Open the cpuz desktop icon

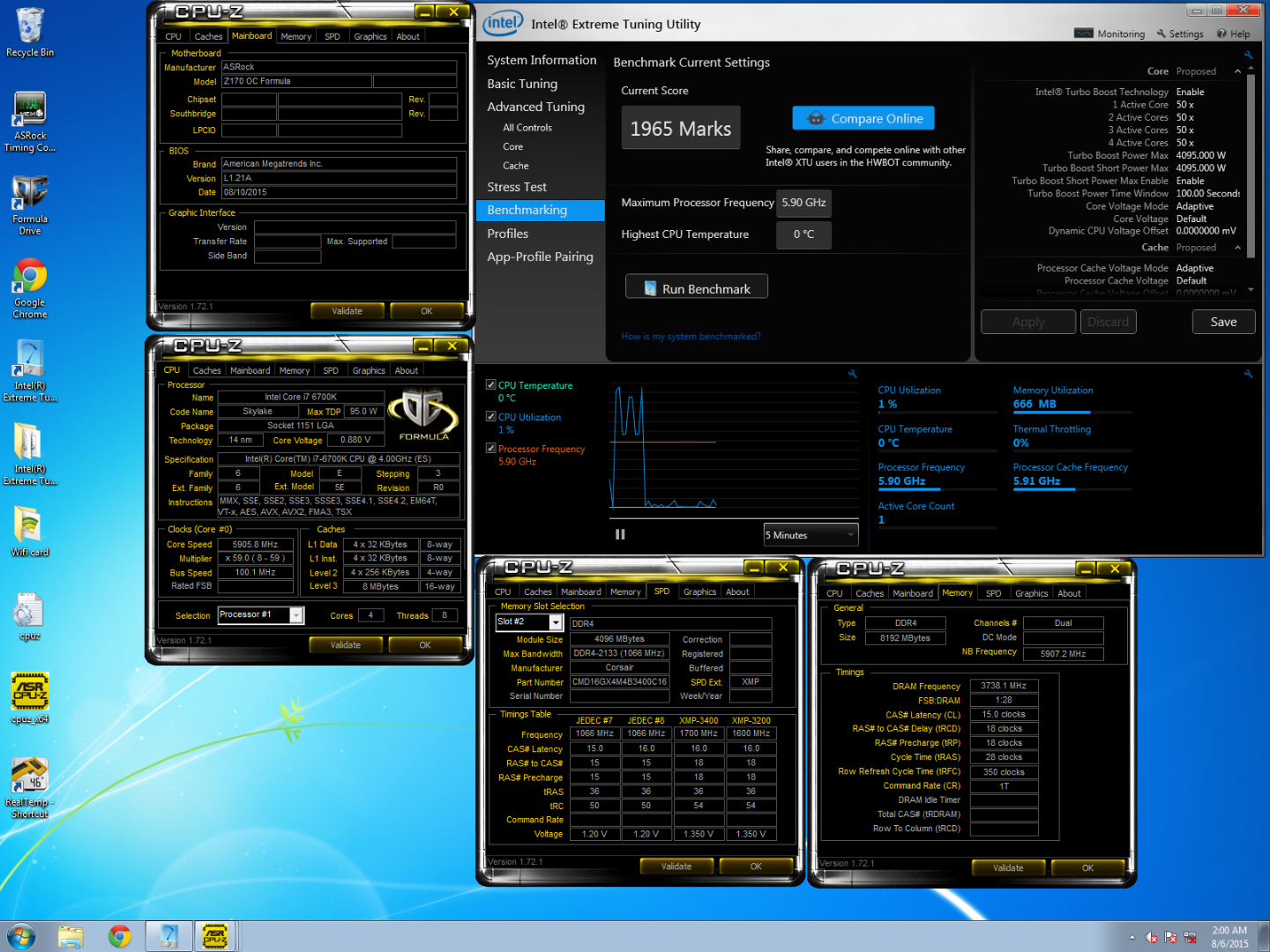(x=29, y=615)
